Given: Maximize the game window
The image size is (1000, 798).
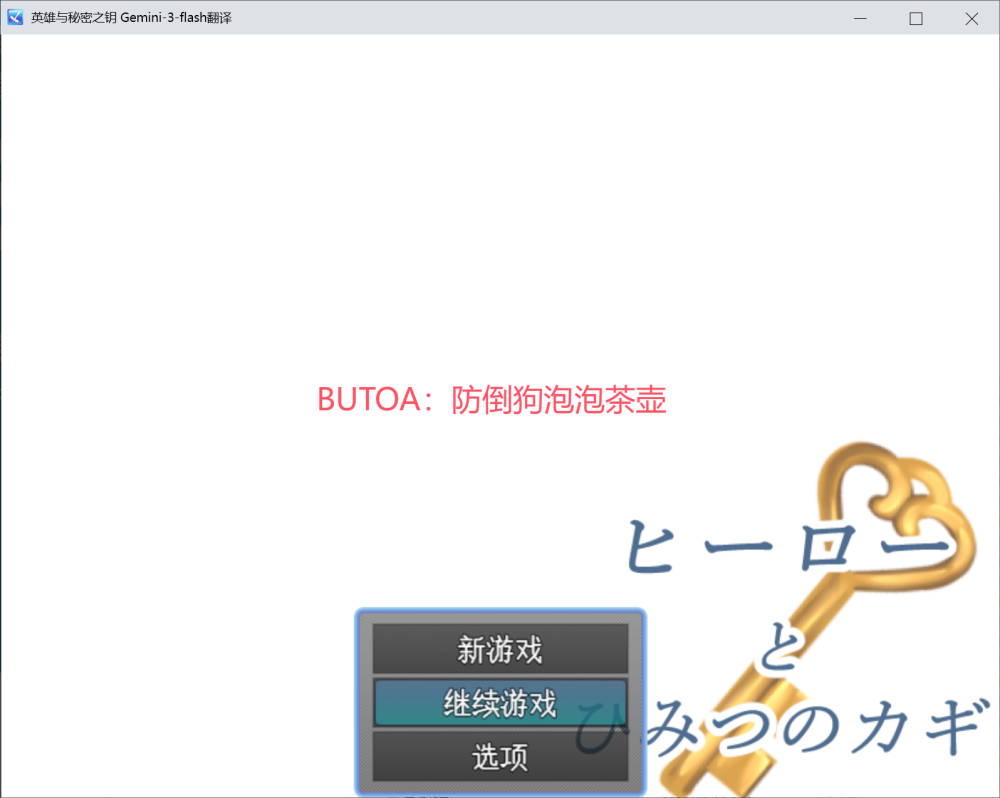Looking at the screenshot, I should point(915,18).
